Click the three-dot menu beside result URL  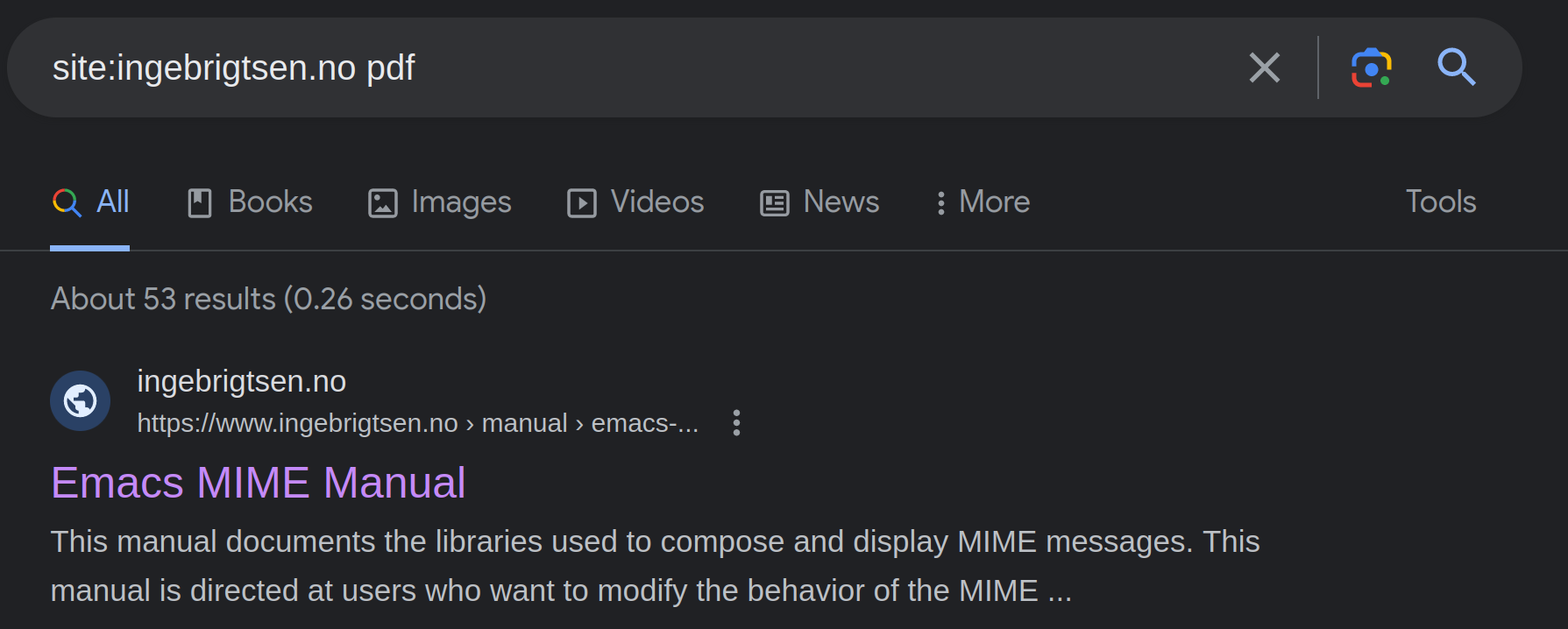(736, 423)
